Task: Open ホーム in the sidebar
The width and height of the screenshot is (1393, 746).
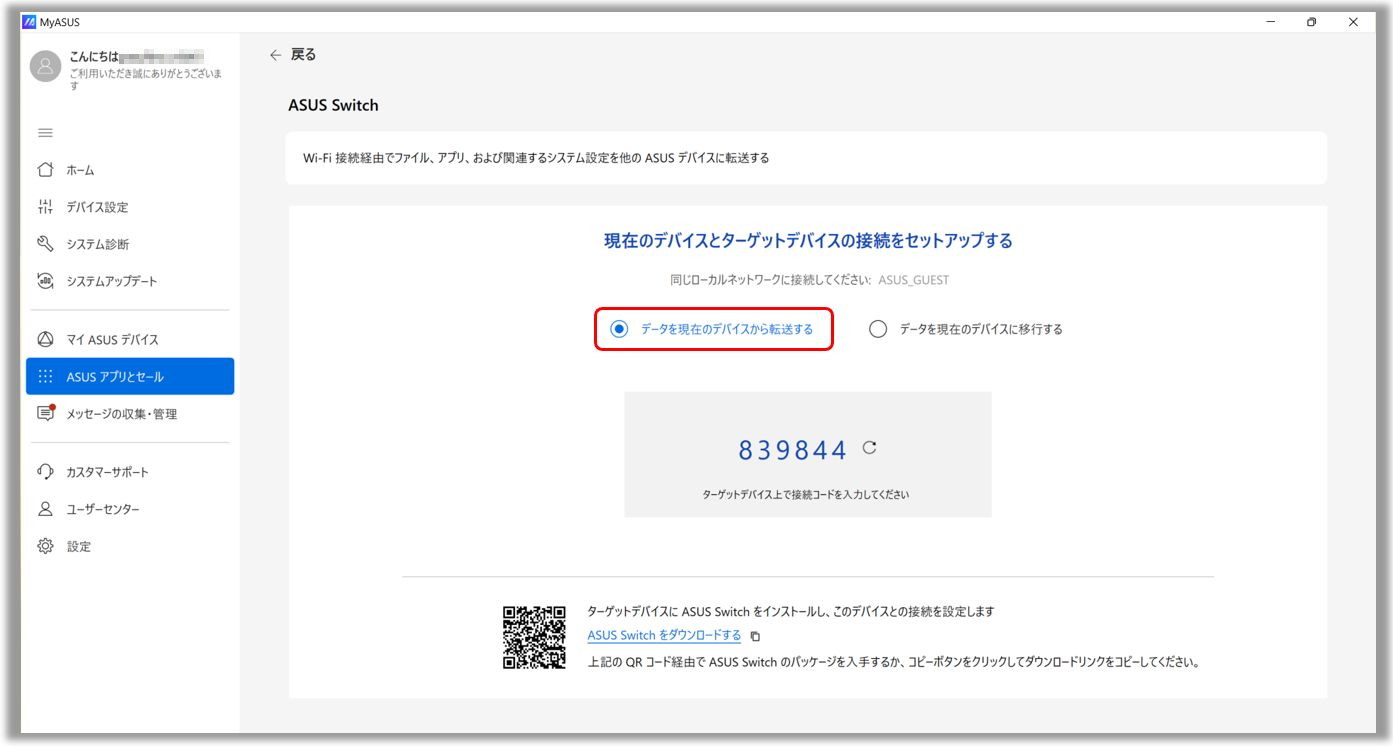Action: pos(130,170)
